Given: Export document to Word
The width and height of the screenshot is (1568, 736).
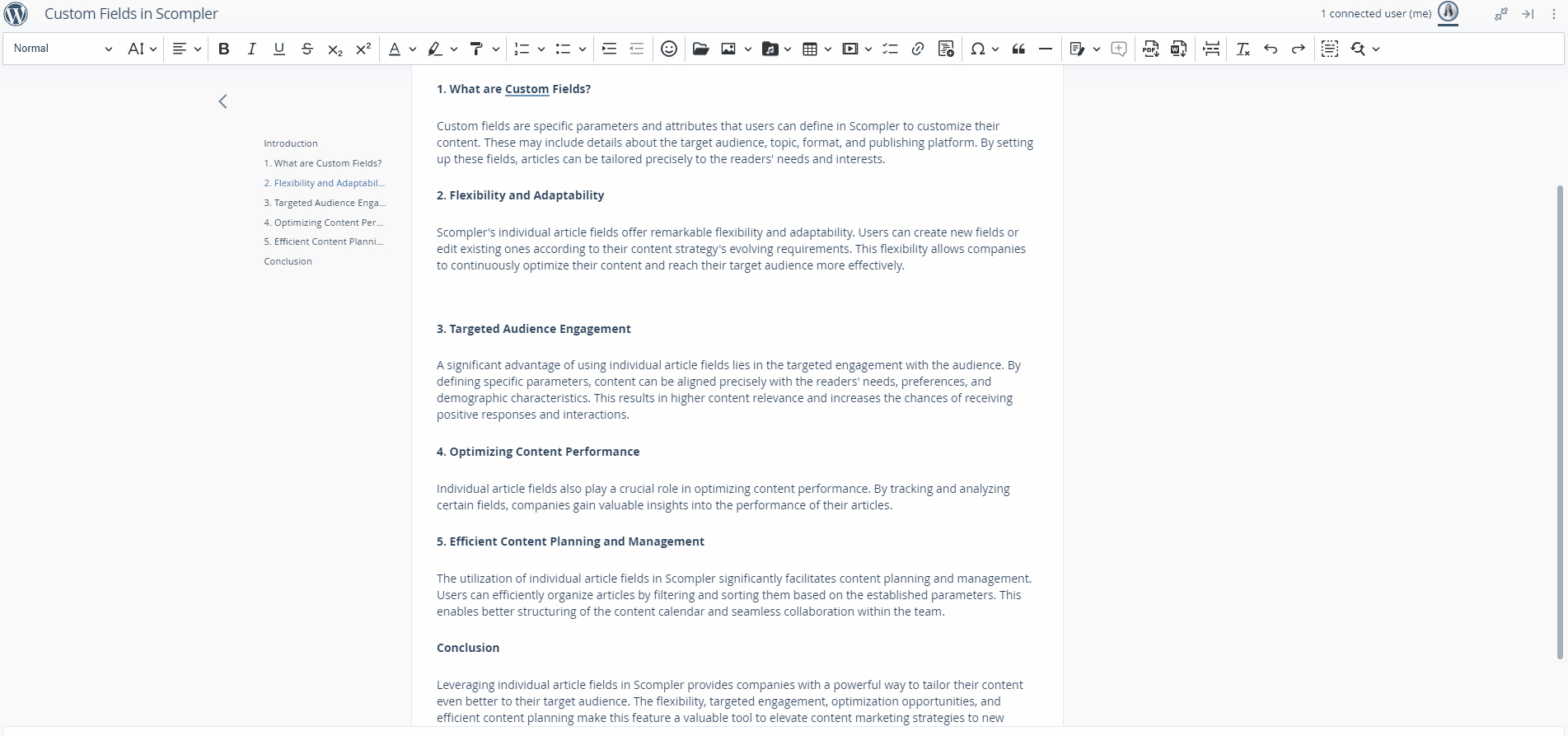Looking at the screenshot, I should [x=1178, y=49].
